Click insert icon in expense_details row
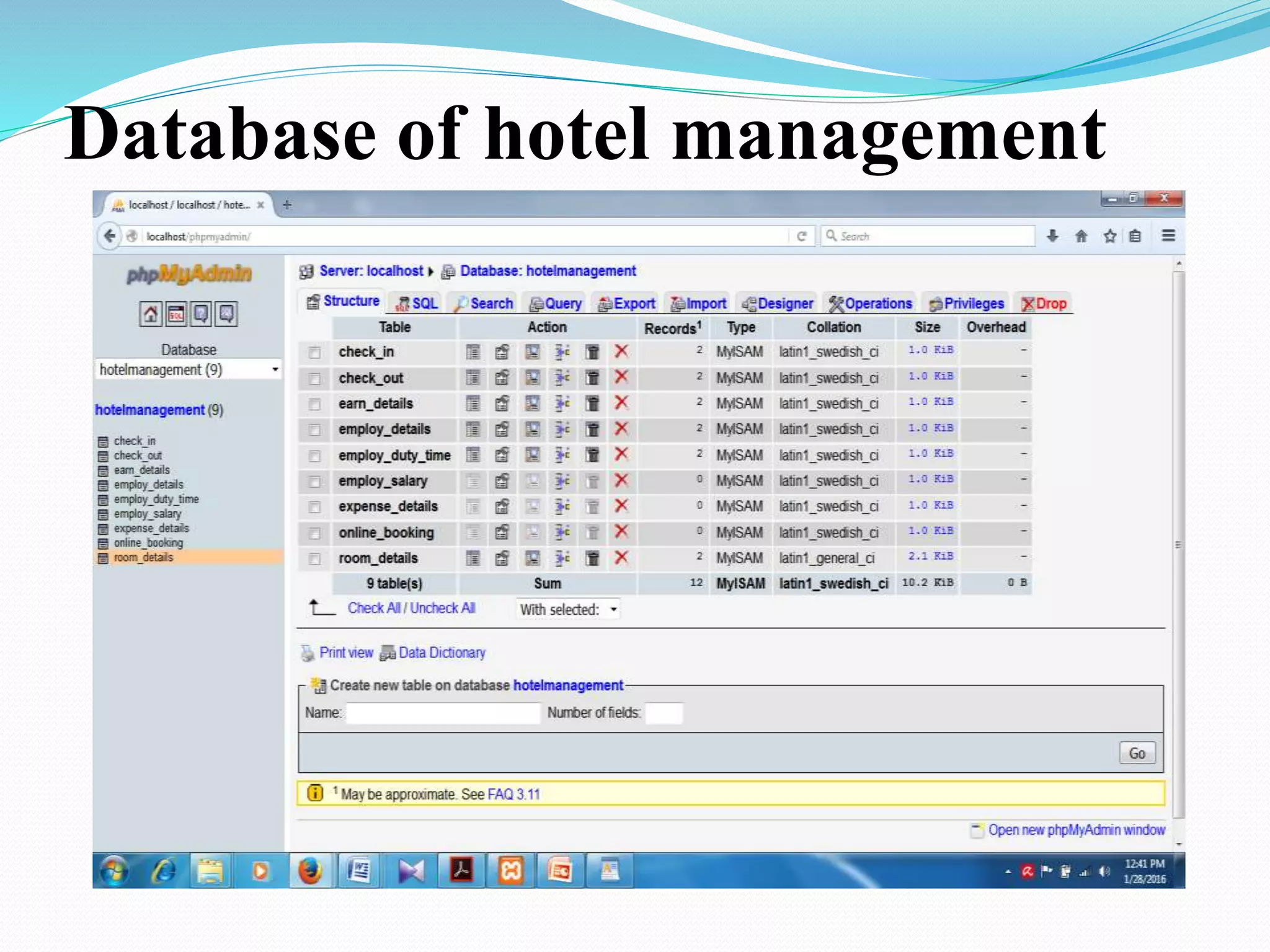Viewport: 1270px width, 952px height. click(562, 506)
